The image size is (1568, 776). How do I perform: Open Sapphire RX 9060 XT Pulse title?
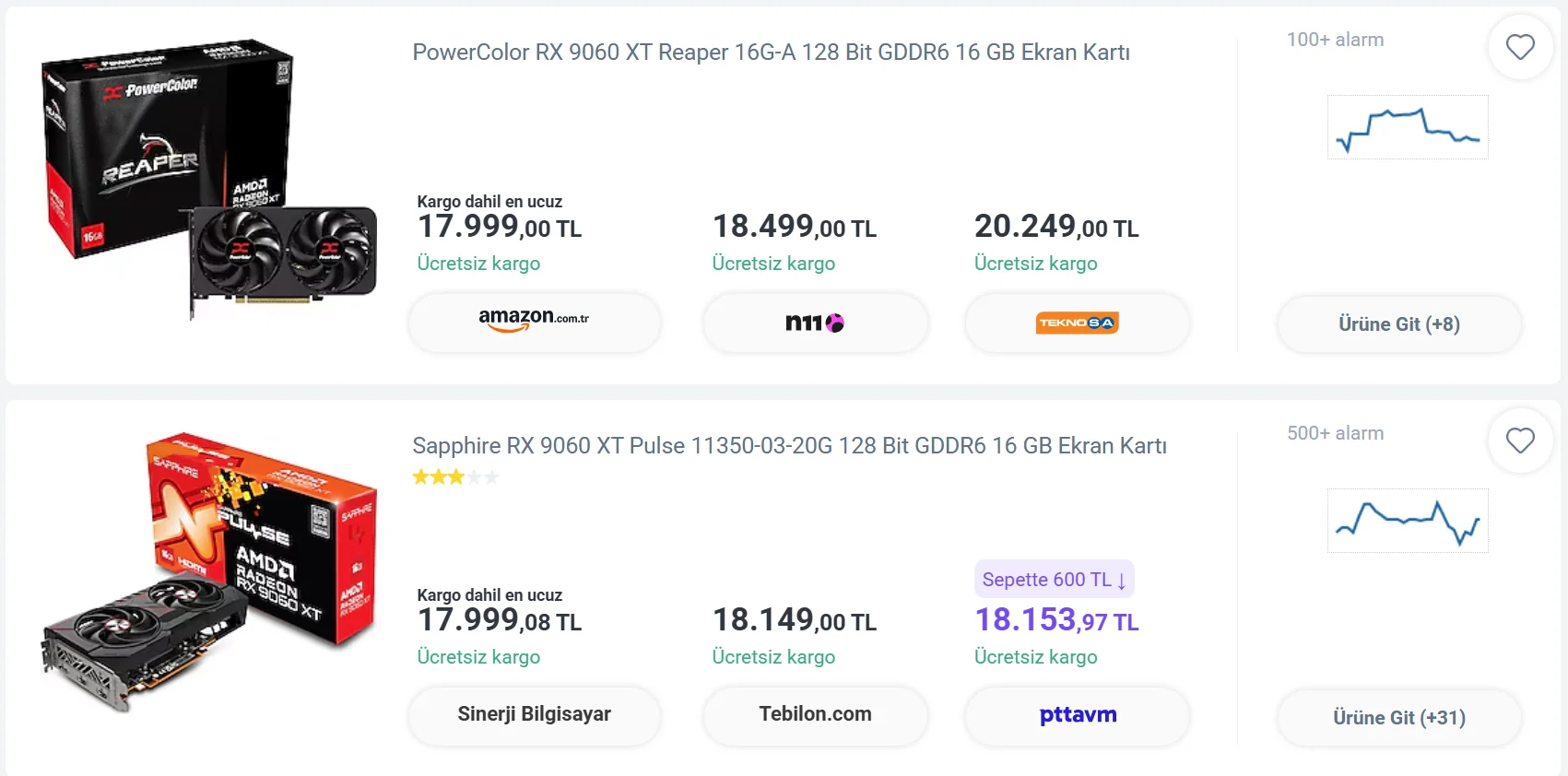click(789, 446)
